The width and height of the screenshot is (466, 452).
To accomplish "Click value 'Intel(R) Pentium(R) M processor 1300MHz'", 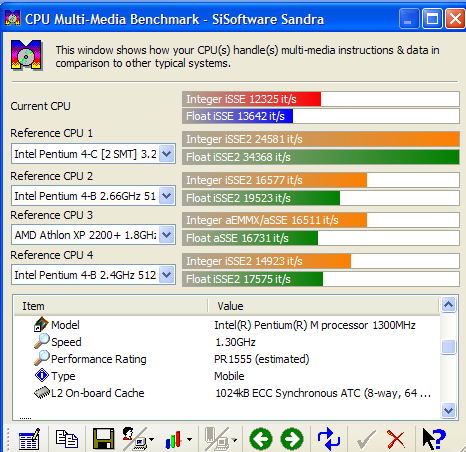I will click(x=315, y=325).
